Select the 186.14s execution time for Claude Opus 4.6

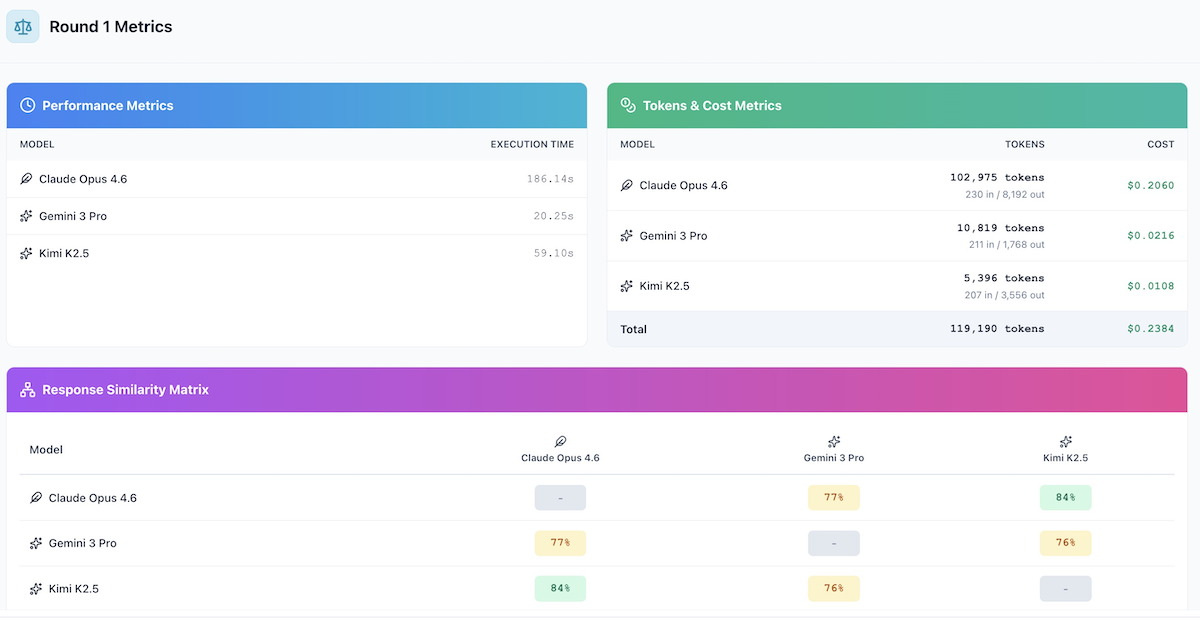tap(553, 178)
